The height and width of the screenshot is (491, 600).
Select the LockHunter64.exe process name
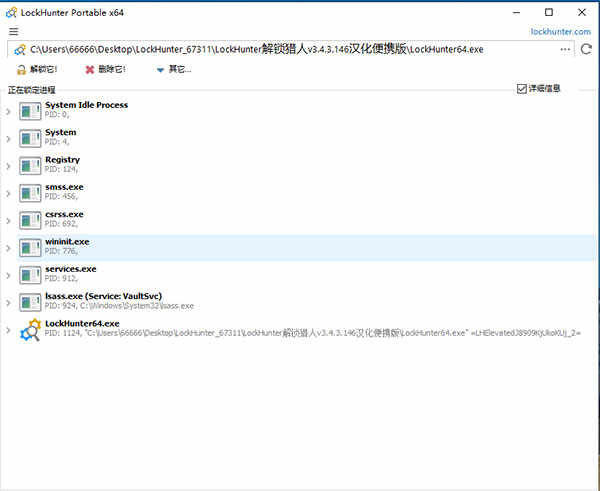[x=82, y=324]
